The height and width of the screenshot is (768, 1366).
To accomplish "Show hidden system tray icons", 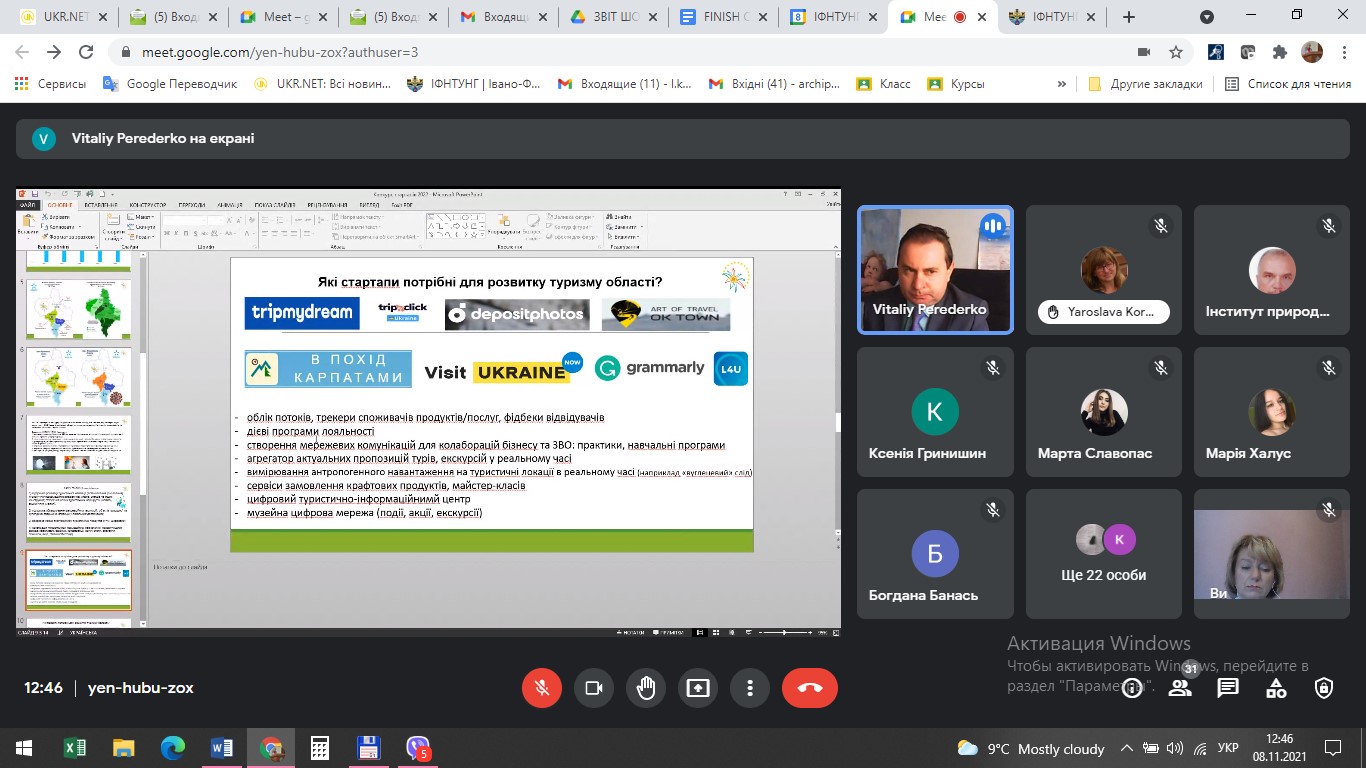I will click(x=1127, y=748).
